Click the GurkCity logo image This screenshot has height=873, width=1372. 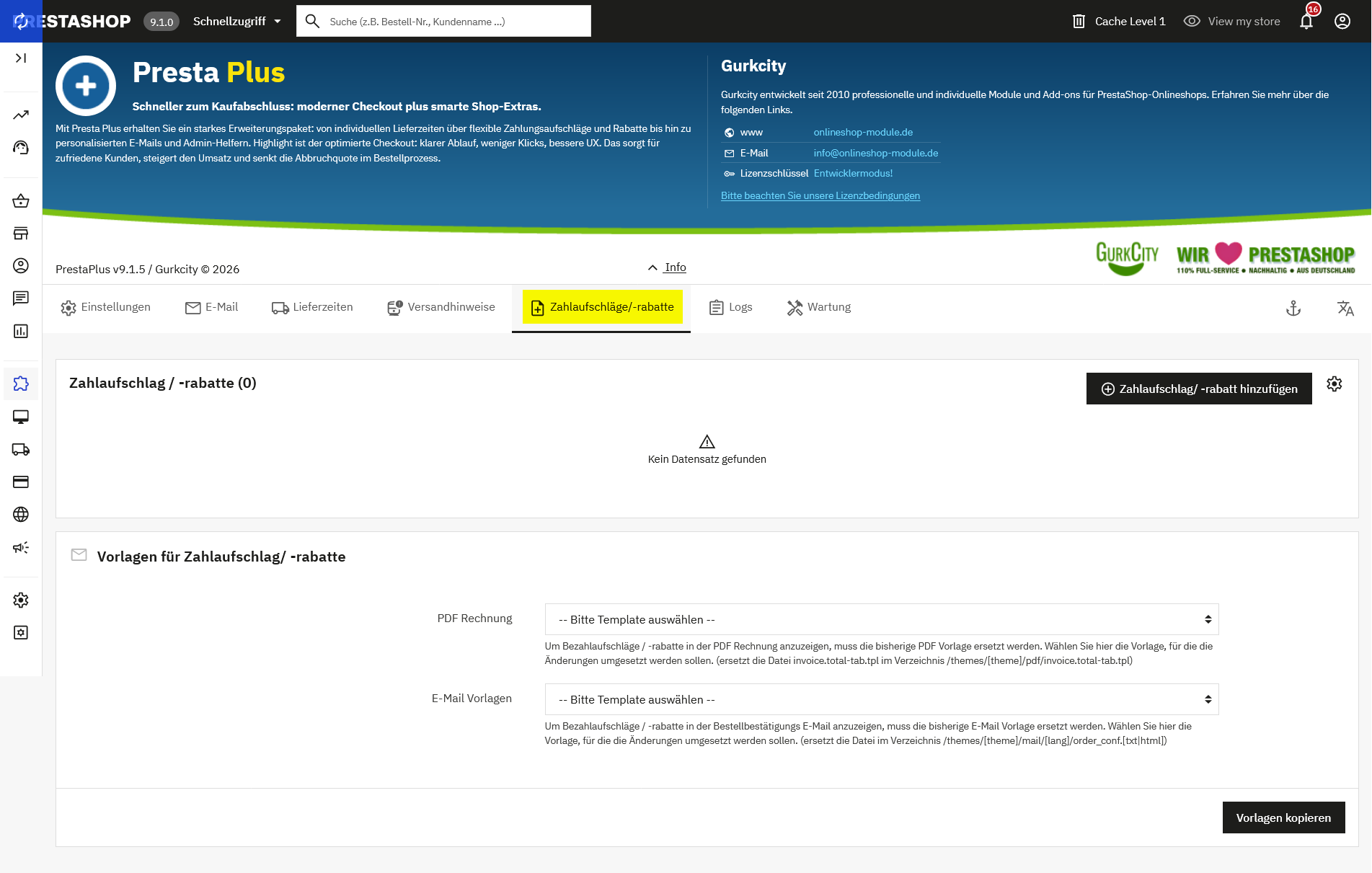(x=1127, y=258)
